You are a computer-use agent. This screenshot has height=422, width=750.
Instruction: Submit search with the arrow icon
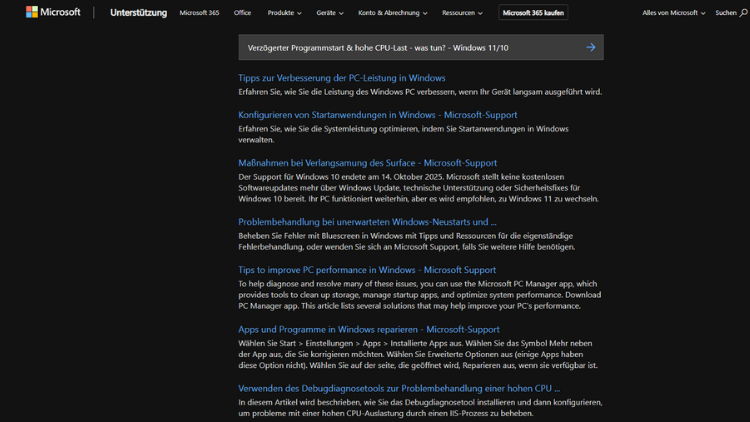pyautogui.click(x=590, y=47)
